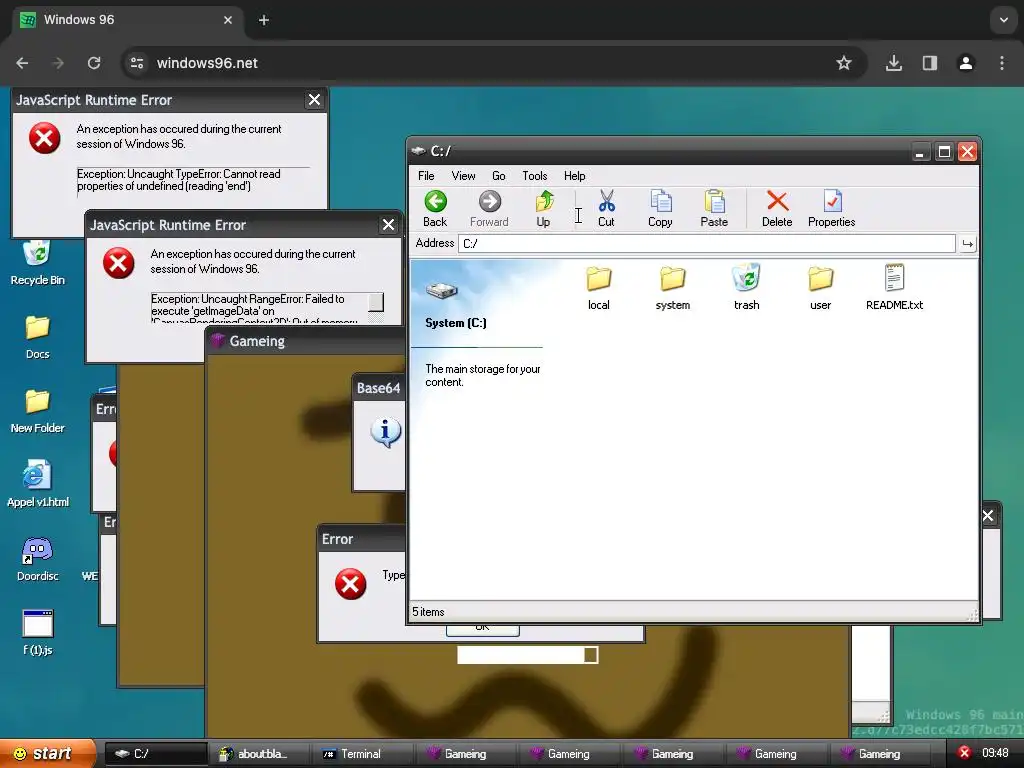
Task: Open the Chrome three-dot menu
Action: (x=1002, y=63)
